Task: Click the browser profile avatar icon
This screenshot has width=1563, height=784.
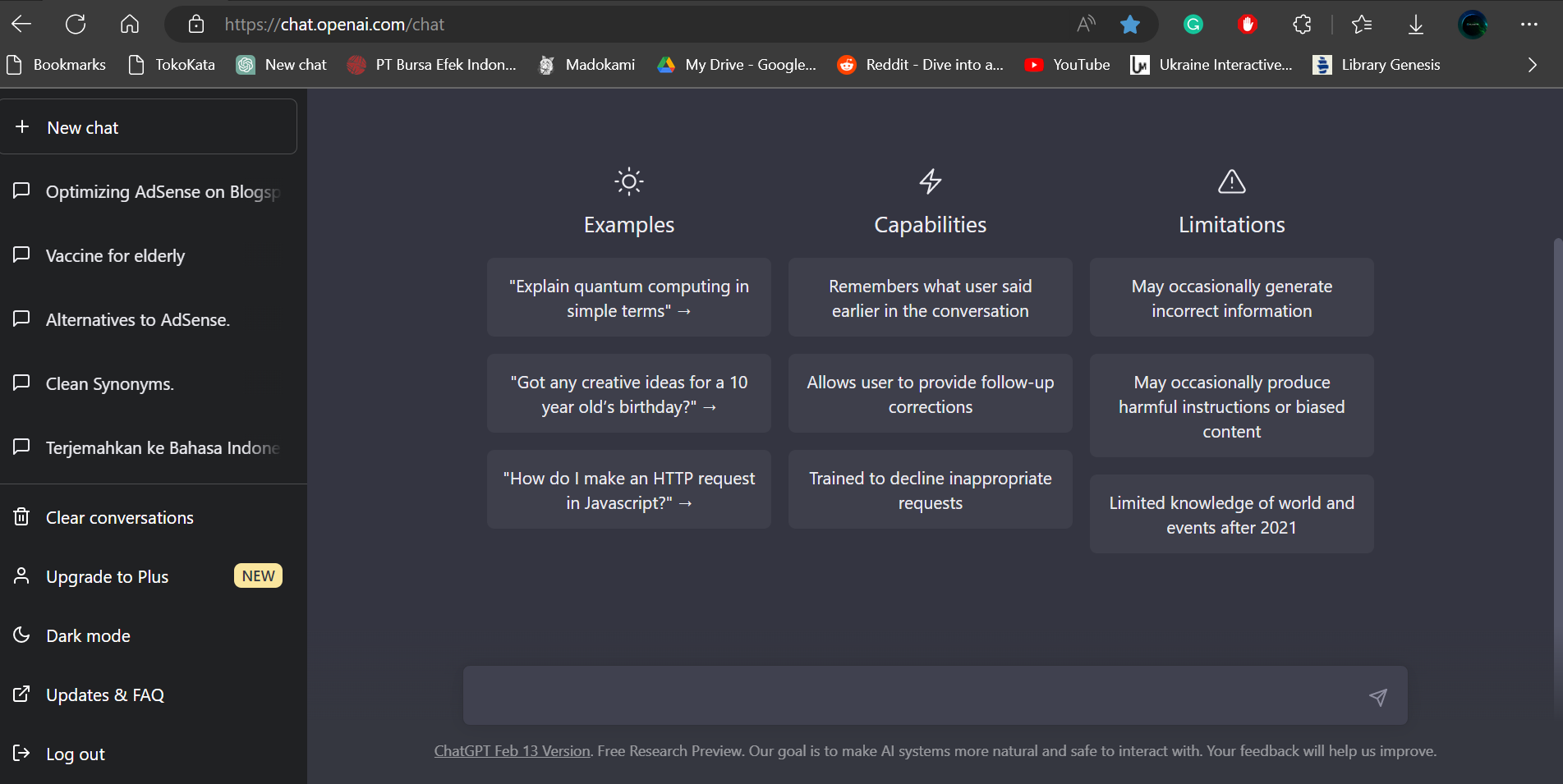Action: pyautogui.click(x=1472, y=24)
